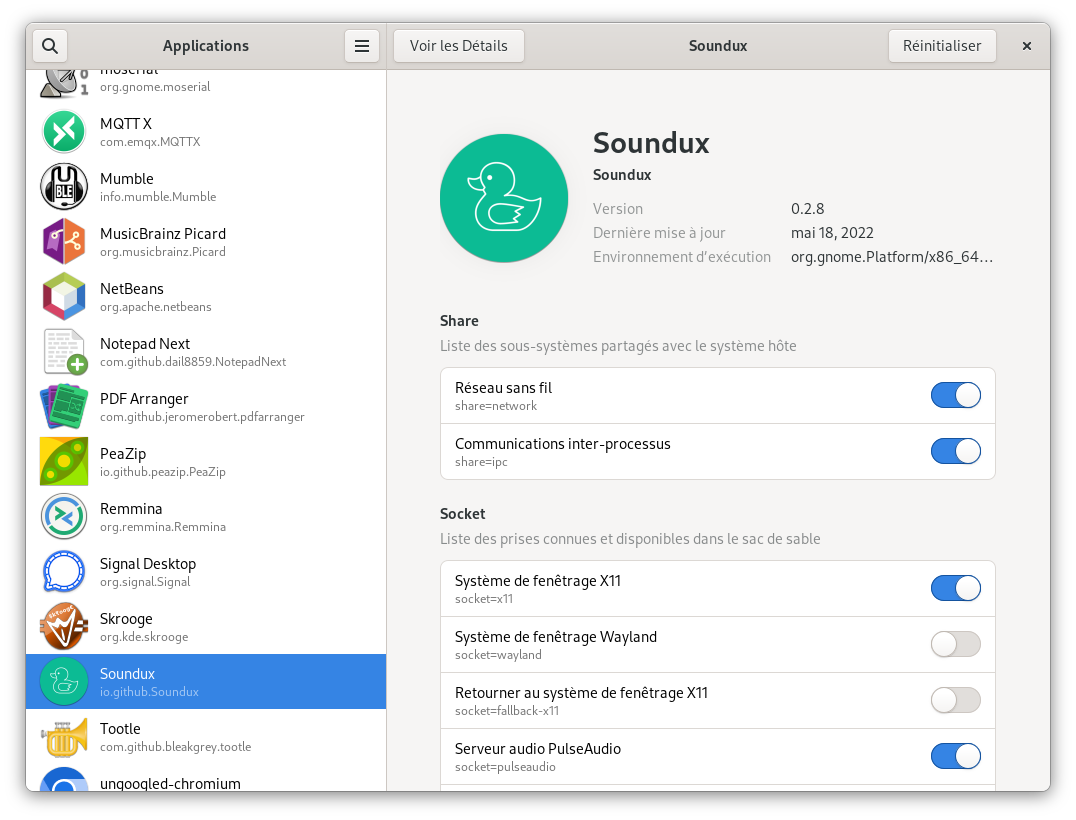This screenshot has height=820, width=1076.
Task: Click the Réinitialiser button
Action: click(942, 46)
